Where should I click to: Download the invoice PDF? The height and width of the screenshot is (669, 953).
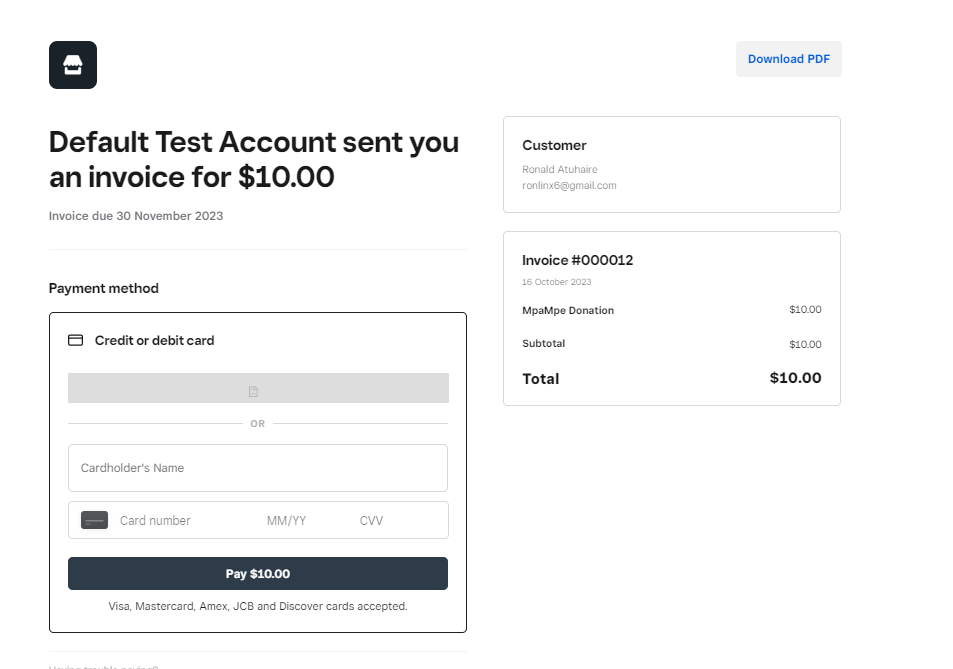click(788, 59)
